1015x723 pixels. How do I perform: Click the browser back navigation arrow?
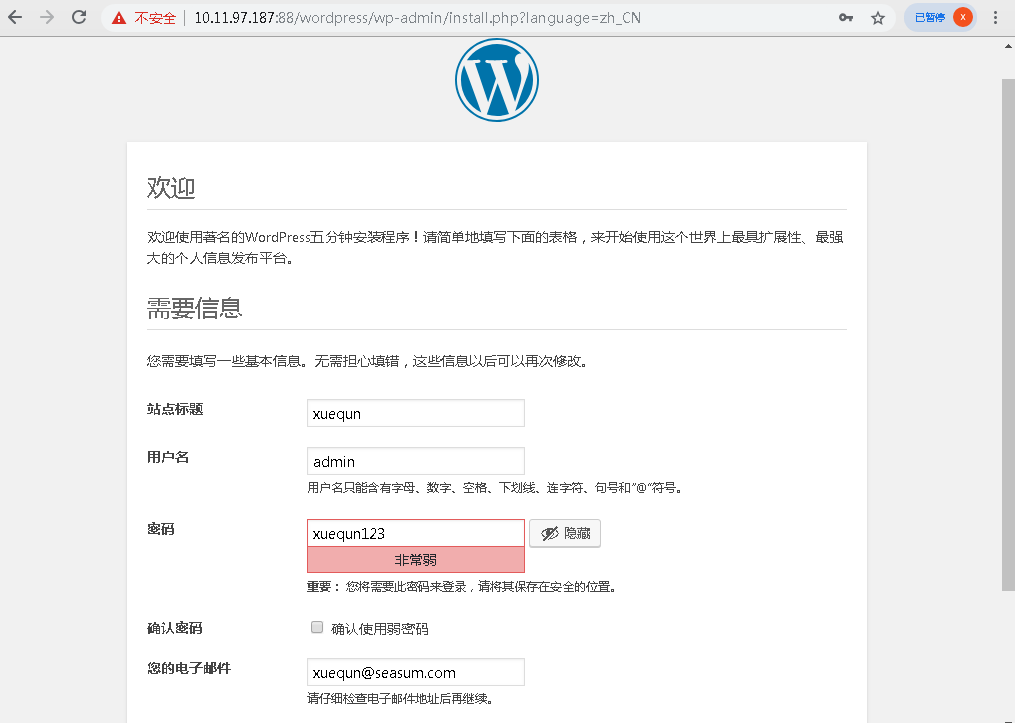[x=14, y=17]
